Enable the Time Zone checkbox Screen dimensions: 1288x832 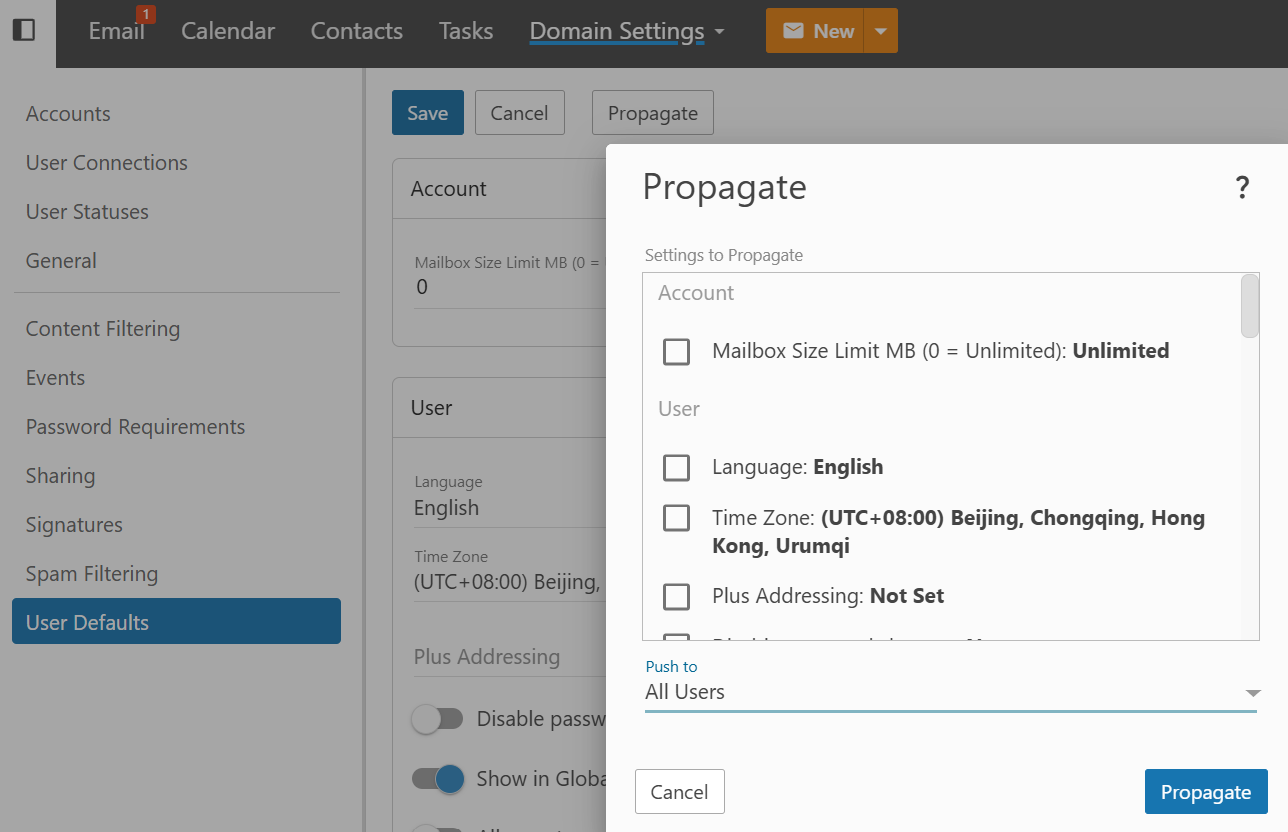(x=677, y=518)
